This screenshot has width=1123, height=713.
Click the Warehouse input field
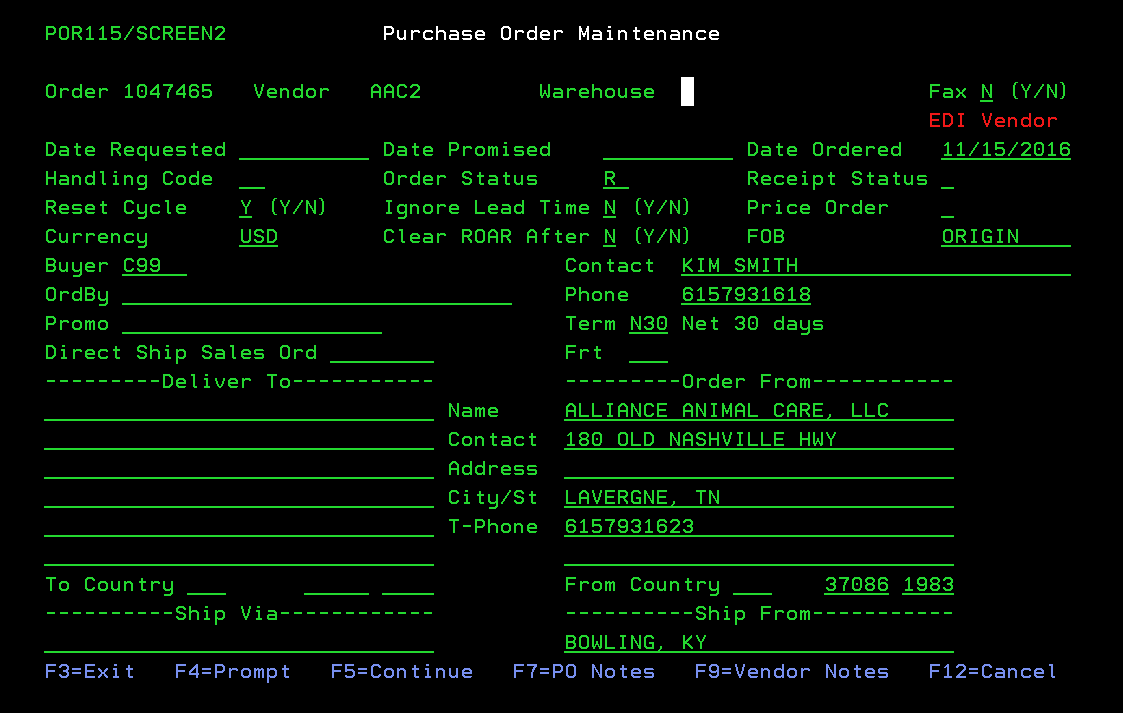[687, 92]
